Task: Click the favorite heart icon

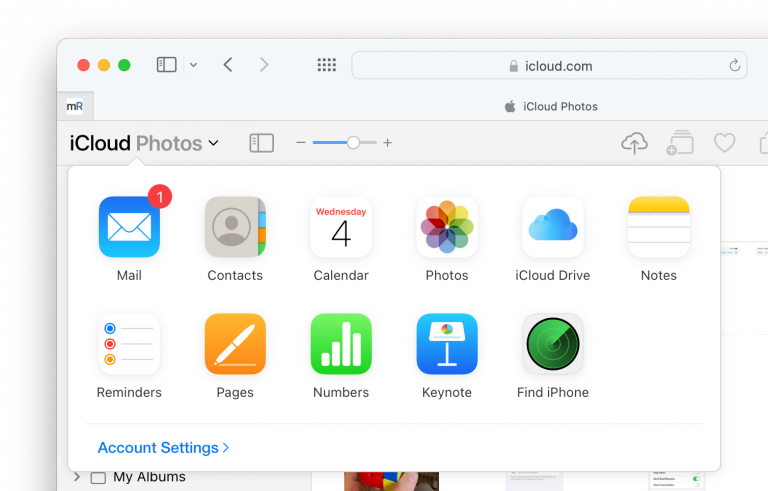Action: 724,143
